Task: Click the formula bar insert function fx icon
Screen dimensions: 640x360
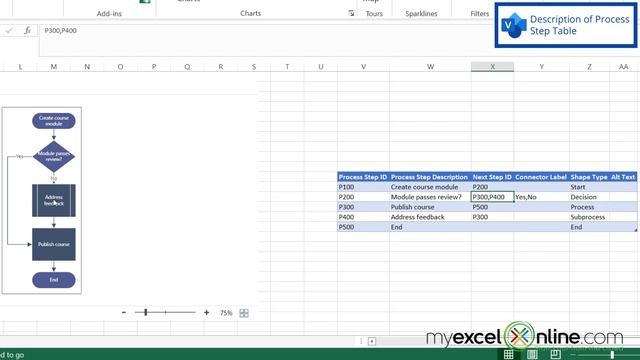Action: click(x=27, y=30)
